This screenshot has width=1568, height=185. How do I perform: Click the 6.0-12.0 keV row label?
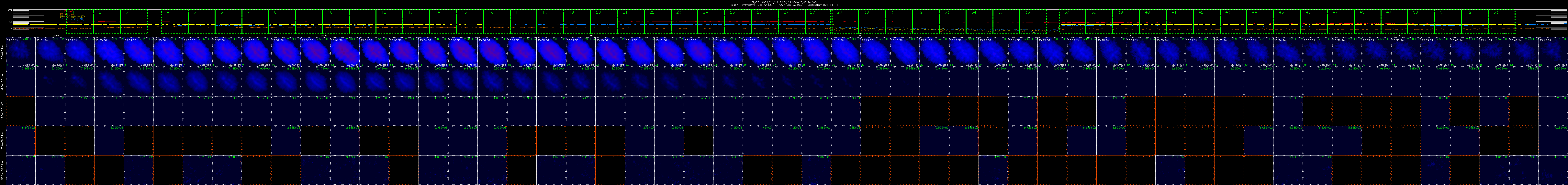tap(2, 81)
